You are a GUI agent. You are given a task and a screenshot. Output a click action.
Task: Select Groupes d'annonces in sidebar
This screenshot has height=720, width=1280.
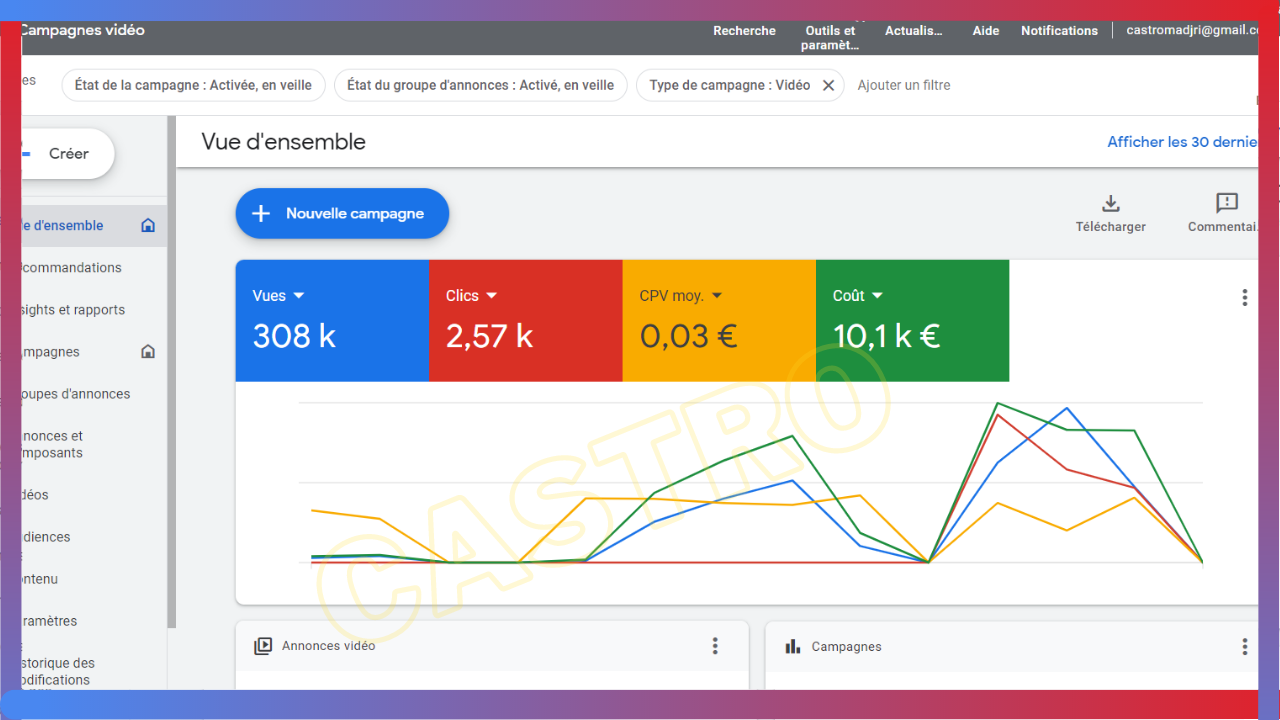77,394
